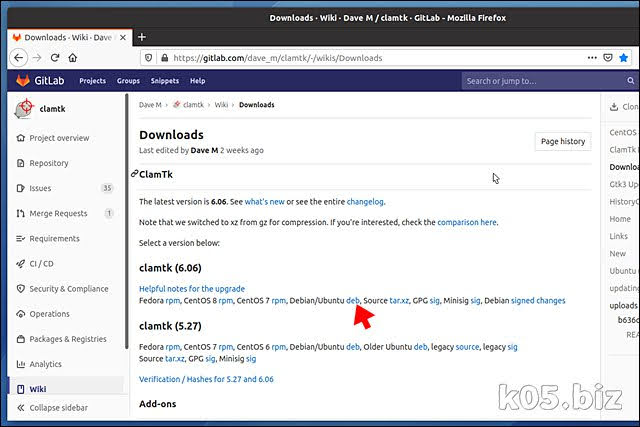The width and height of the screenshot is (640, 427).
Task: Open the Links wiki page in right sidebar
Action: pyautogui.click(x=618, y=236)
